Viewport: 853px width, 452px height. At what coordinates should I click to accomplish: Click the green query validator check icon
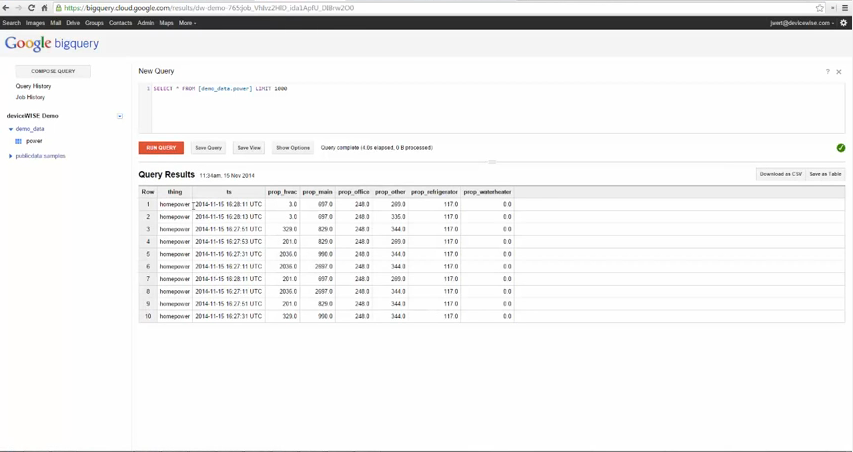coord(840,148)
